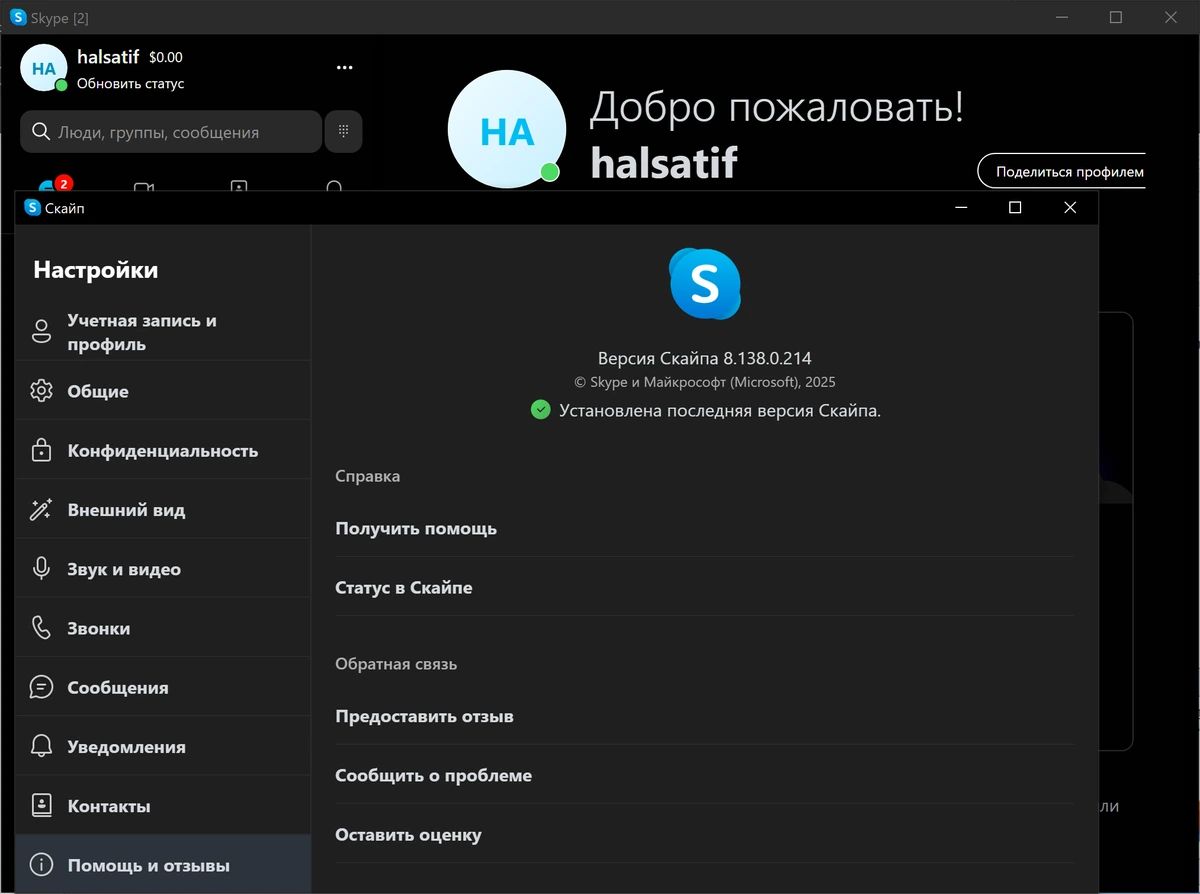Click the gear icon next to 'Общие'
This screenshot has width=1200, height=894.
pyautogui.click(x=41, y=391)
